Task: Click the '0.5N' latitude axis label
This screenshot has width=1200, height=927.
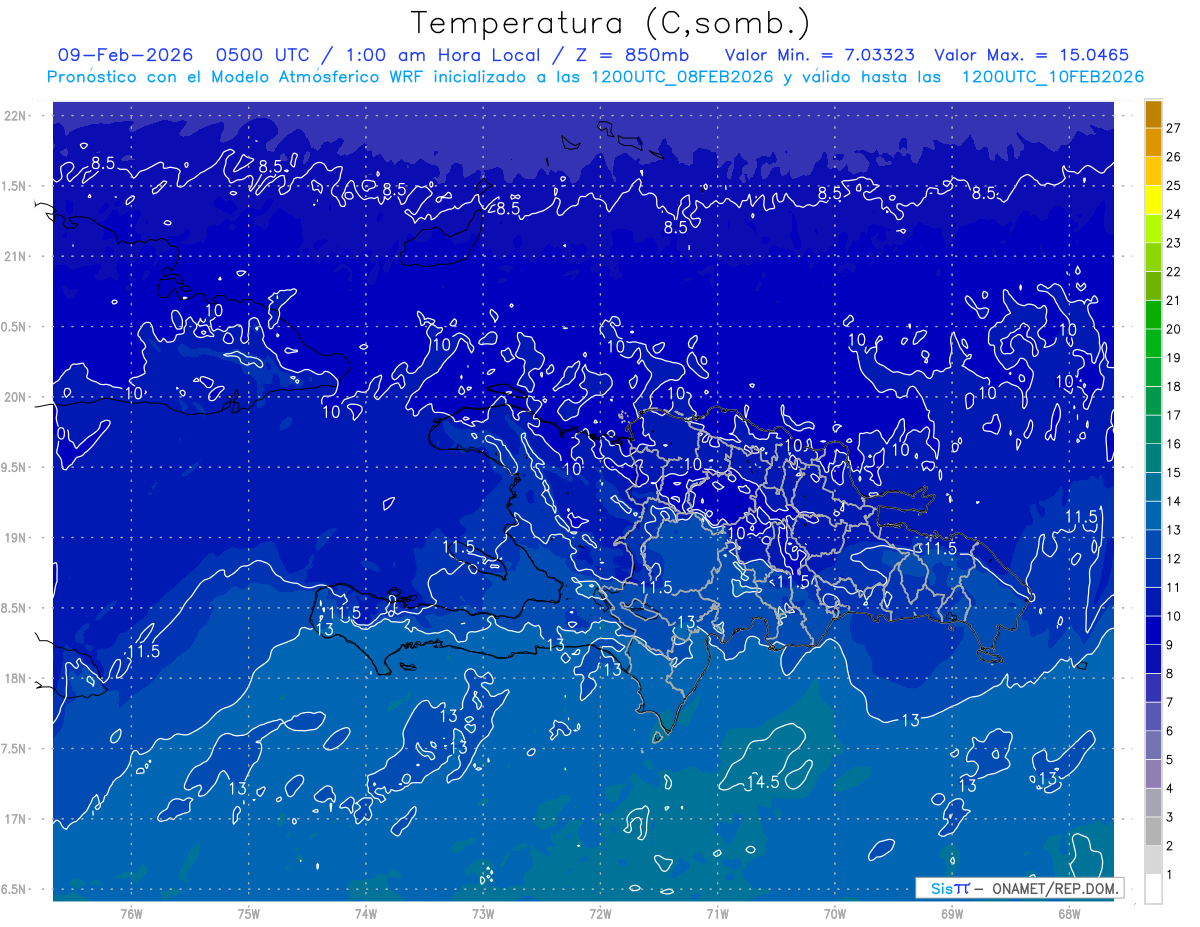Action: tap(15, 327)
